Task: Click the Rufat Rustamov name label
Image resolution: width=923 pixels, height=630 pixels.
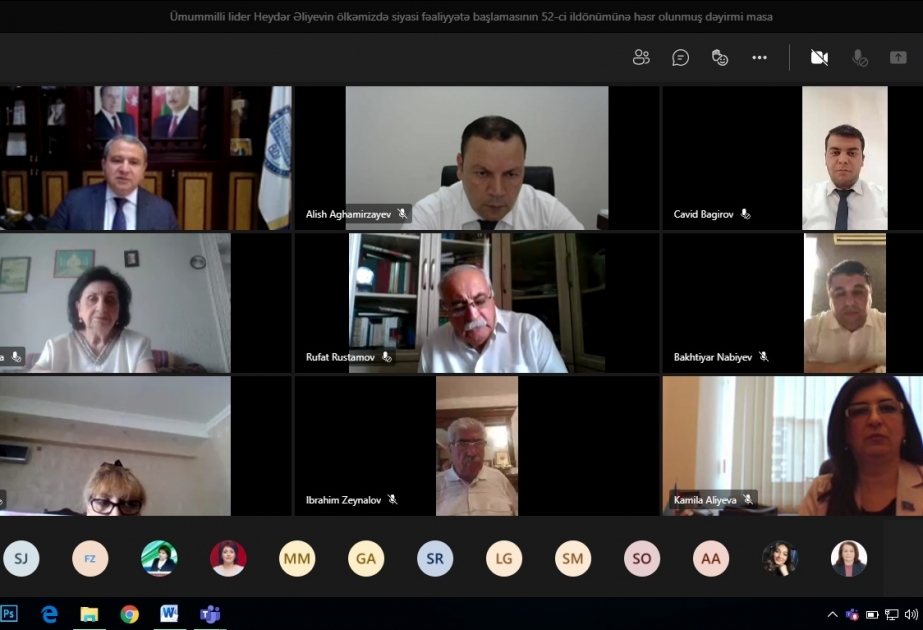Action: tap(340, 357)
